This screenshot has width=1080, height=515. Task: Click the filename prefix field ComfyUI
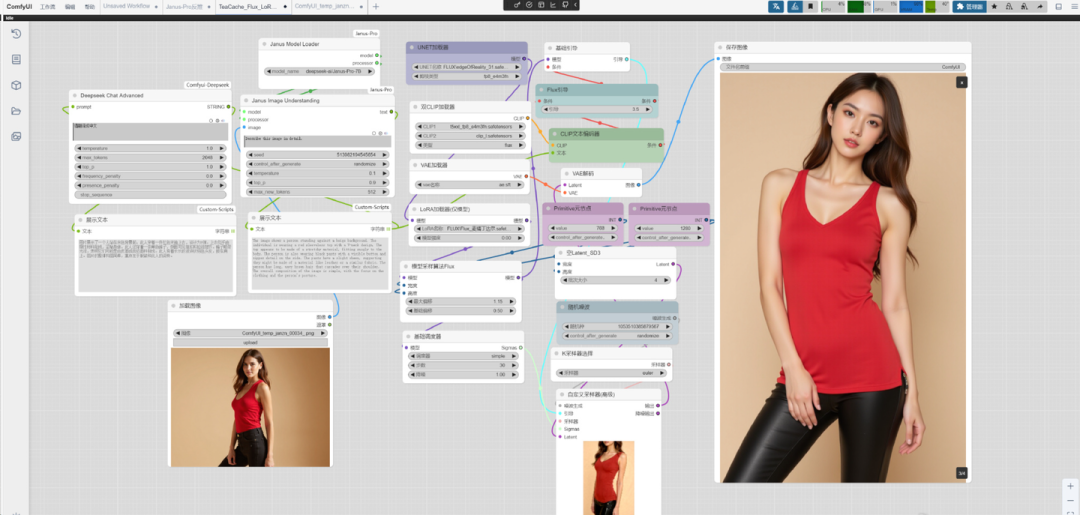point(842,67)
